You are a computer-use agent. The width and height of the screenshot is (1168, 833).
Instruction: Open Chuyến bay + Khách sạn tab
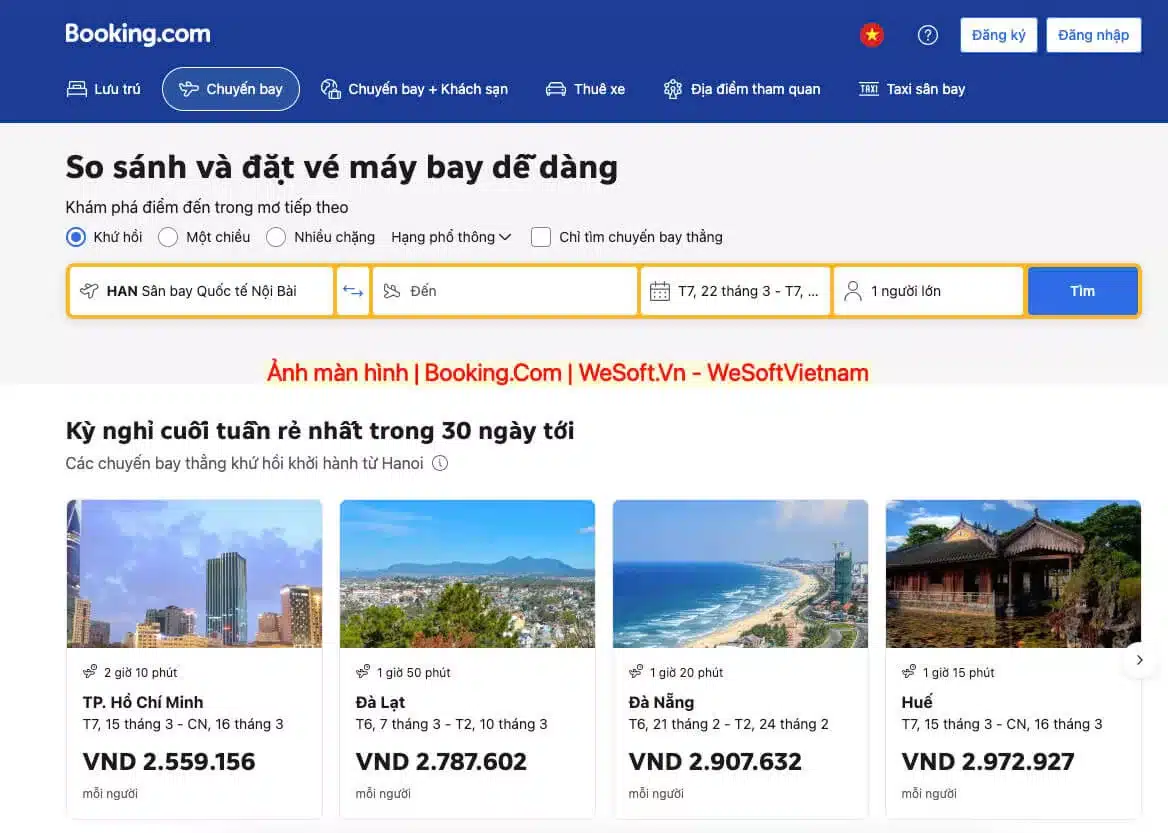pos(414,89)
